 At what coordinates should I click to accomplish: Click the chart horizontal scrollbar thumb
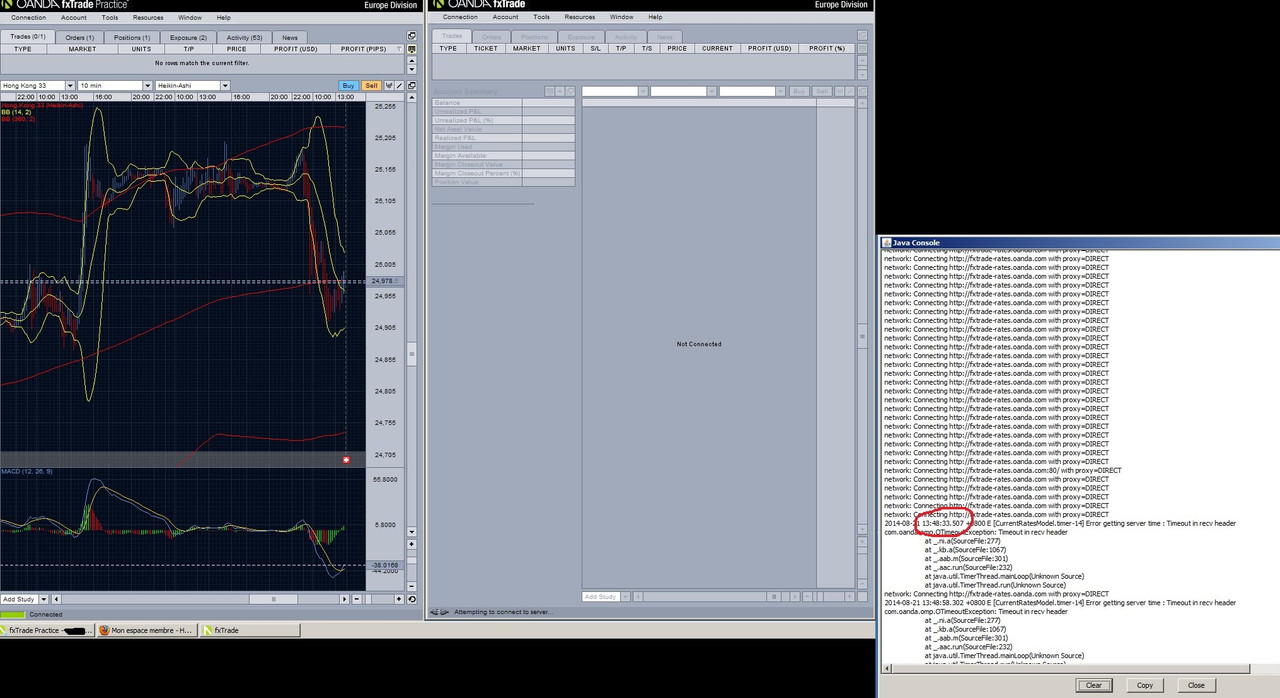273,599
